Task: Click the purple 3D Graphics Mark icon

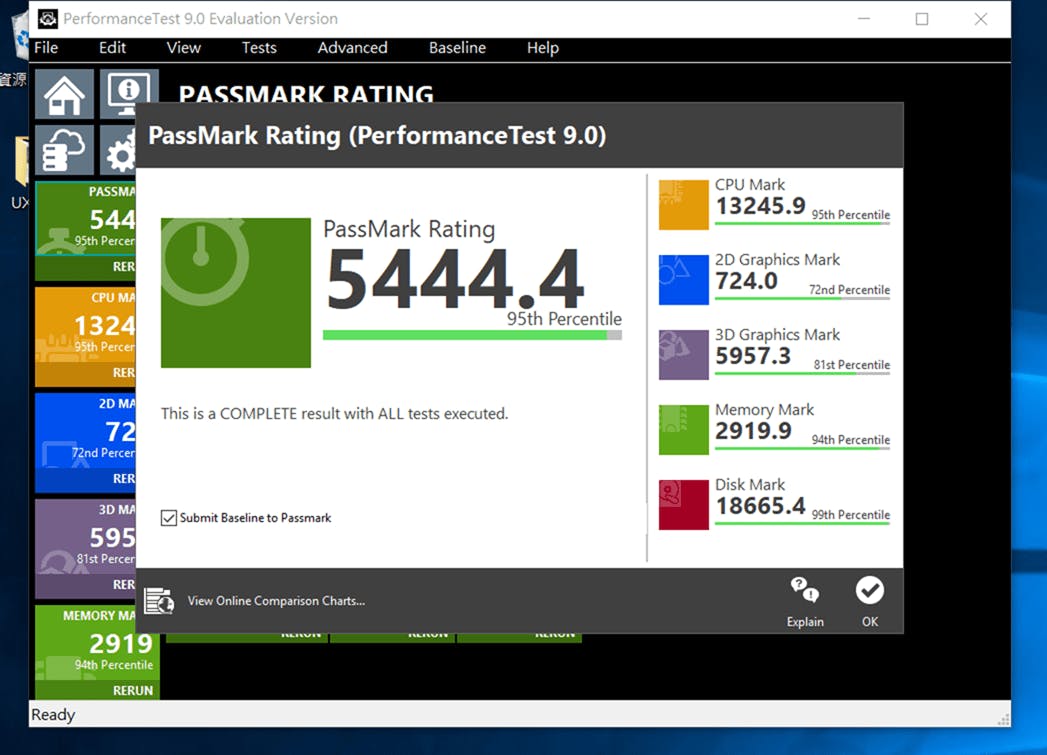Action: (x=684, y=355)
